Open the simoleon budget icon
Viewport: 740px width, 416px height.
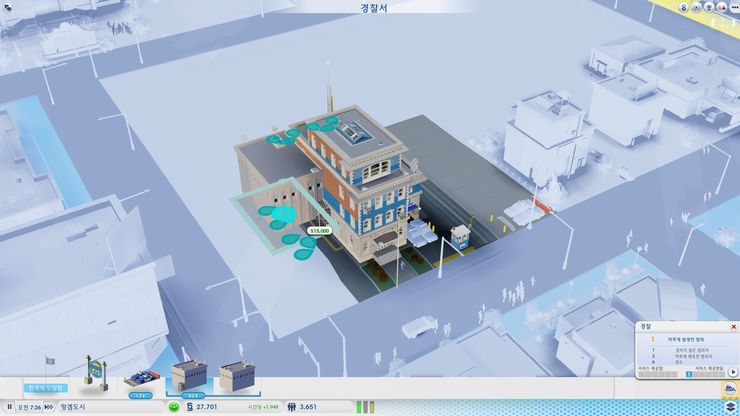click(x=190, y=407)
